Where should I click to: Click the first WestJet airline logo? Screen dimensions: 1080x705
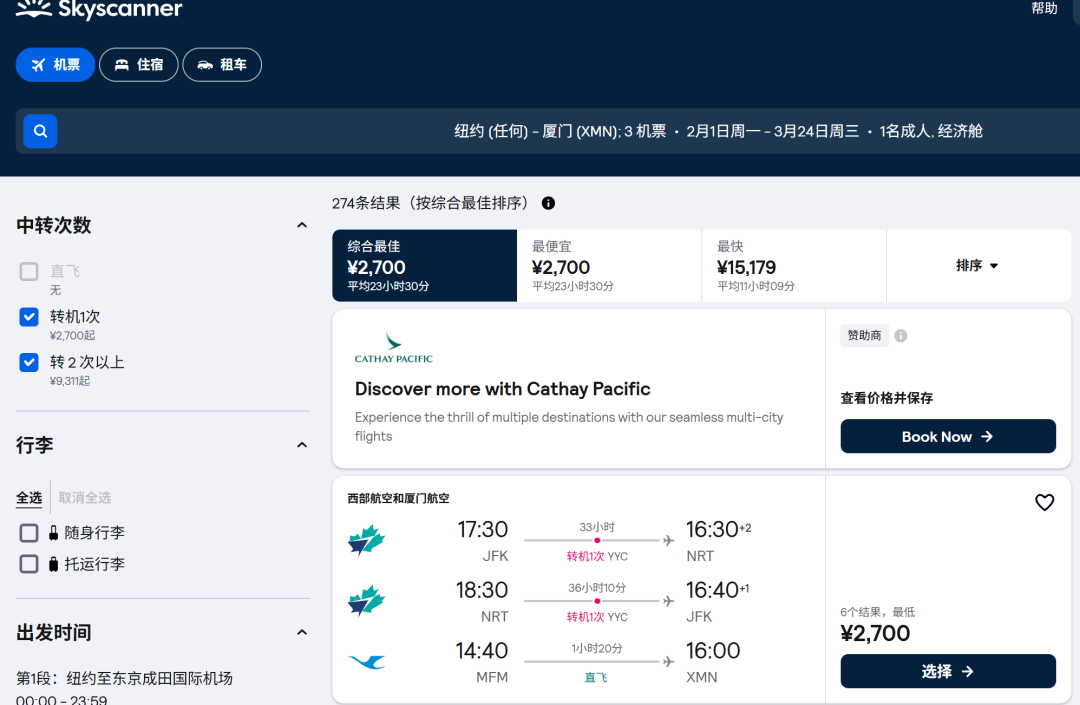366,540
